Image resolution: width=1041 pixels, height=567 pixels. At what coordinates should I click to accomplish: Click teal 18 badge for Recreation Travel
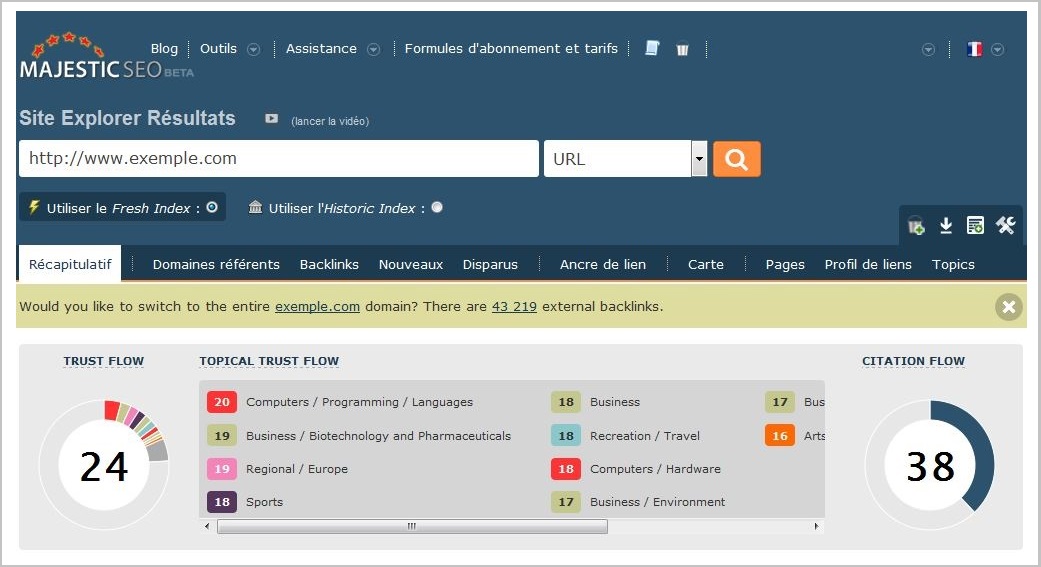[x=566, y=436]
